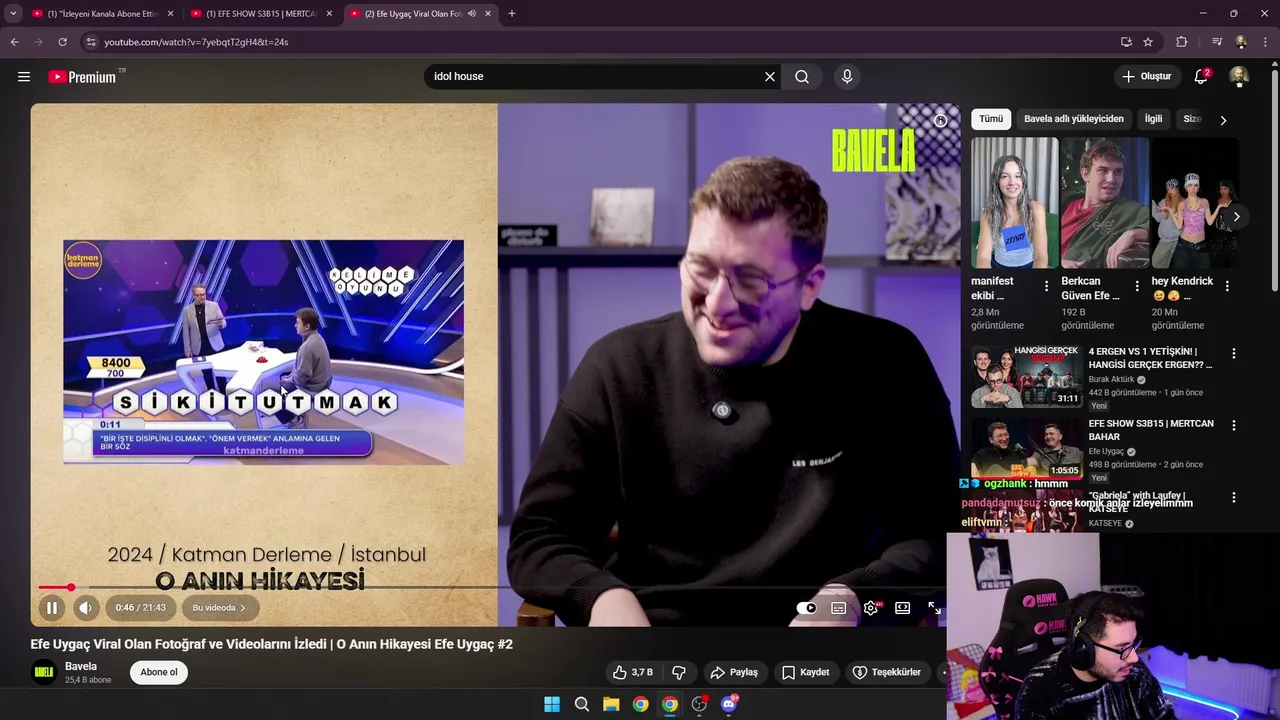This screenshot has width=1280, height=720.
Task: Share the video using Paylaş
Action: 733,672
